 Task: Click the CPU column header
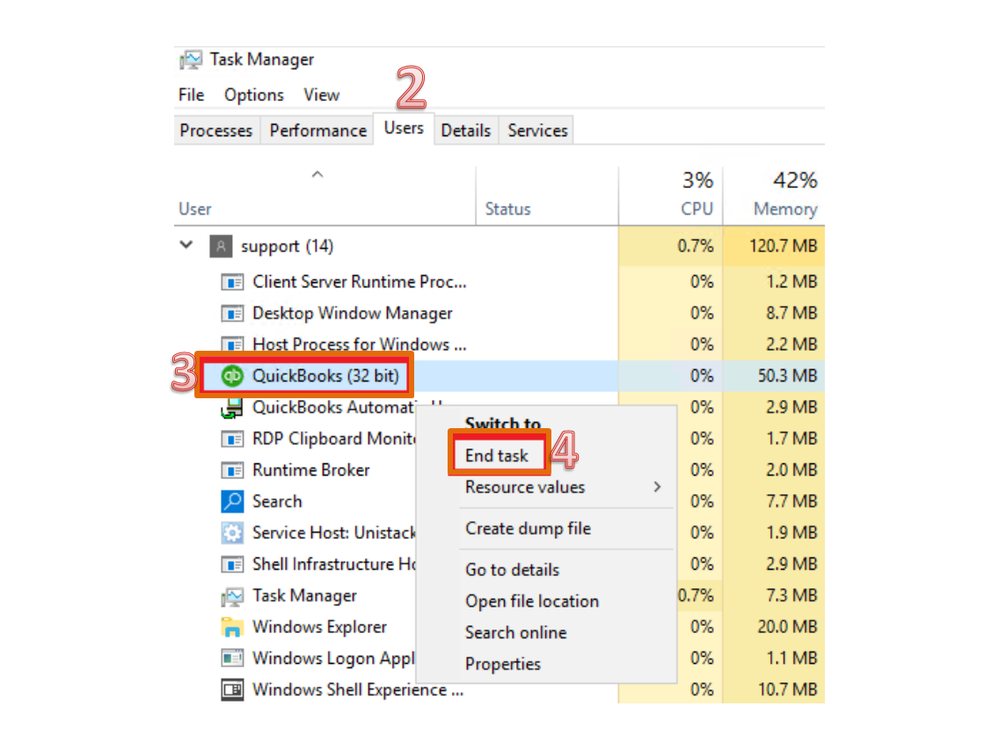696,208
